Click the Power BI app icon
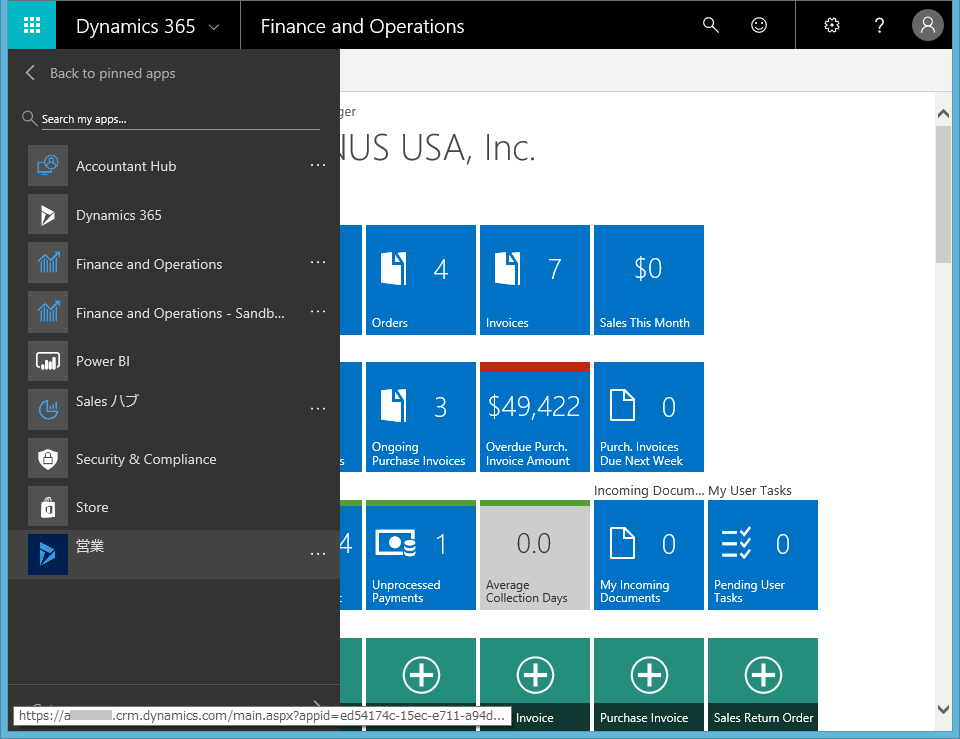 [48, 361]
